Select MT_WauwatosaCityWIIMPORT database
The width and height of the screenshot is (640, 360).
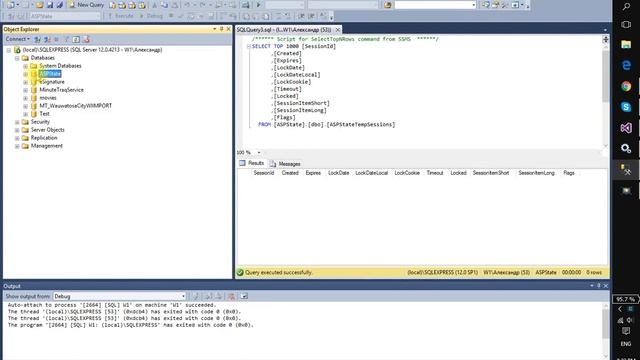click(76, 106)
